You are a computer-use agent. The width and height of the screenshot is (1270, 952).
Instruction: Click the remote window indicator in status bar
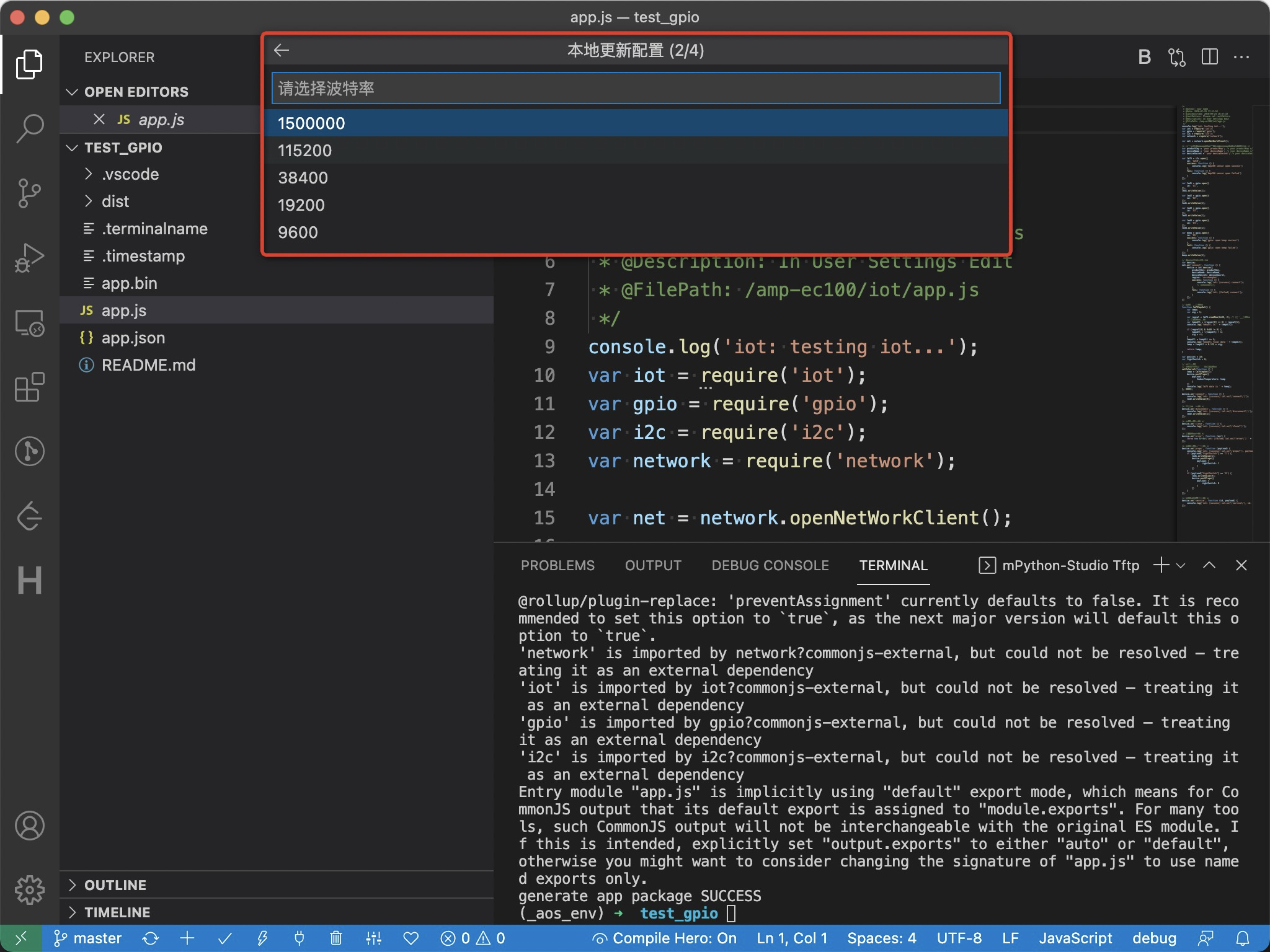[x=21, y=938]
